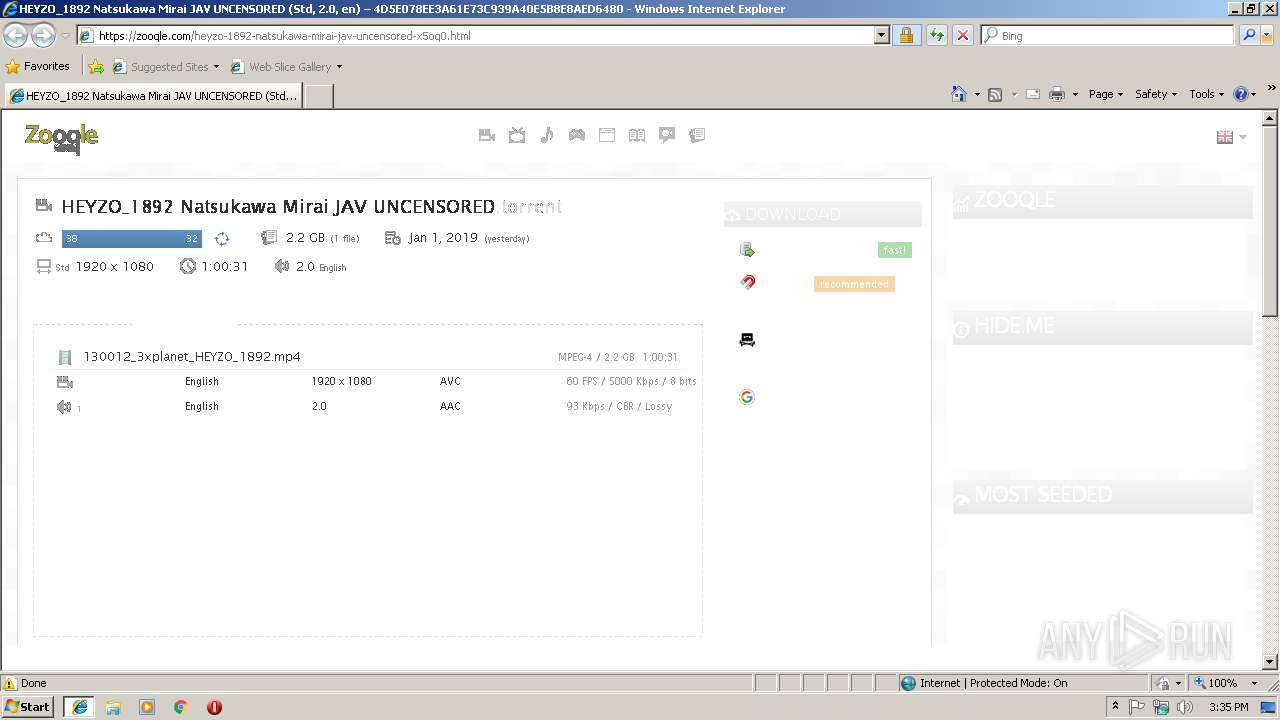Open the Zooqle logo homepage
This screenshot has width=1280, height=720.
pos(61,138)
